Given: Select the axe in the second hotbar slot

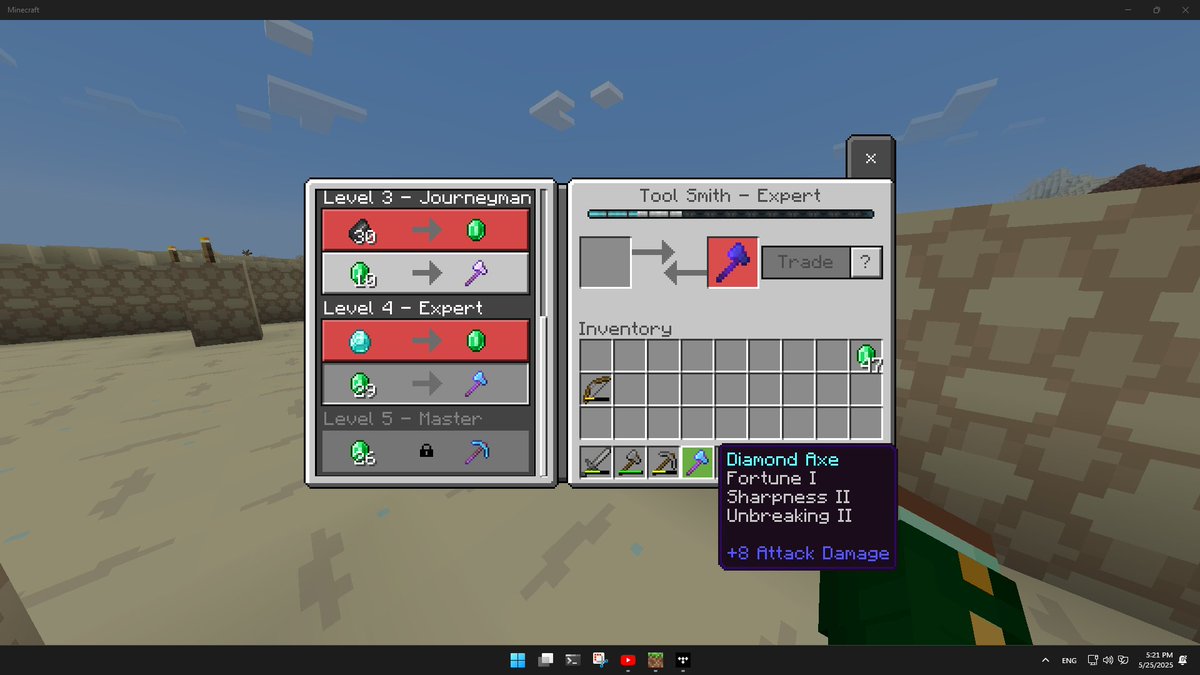Looking at the screenshot, I should point(630,462).
